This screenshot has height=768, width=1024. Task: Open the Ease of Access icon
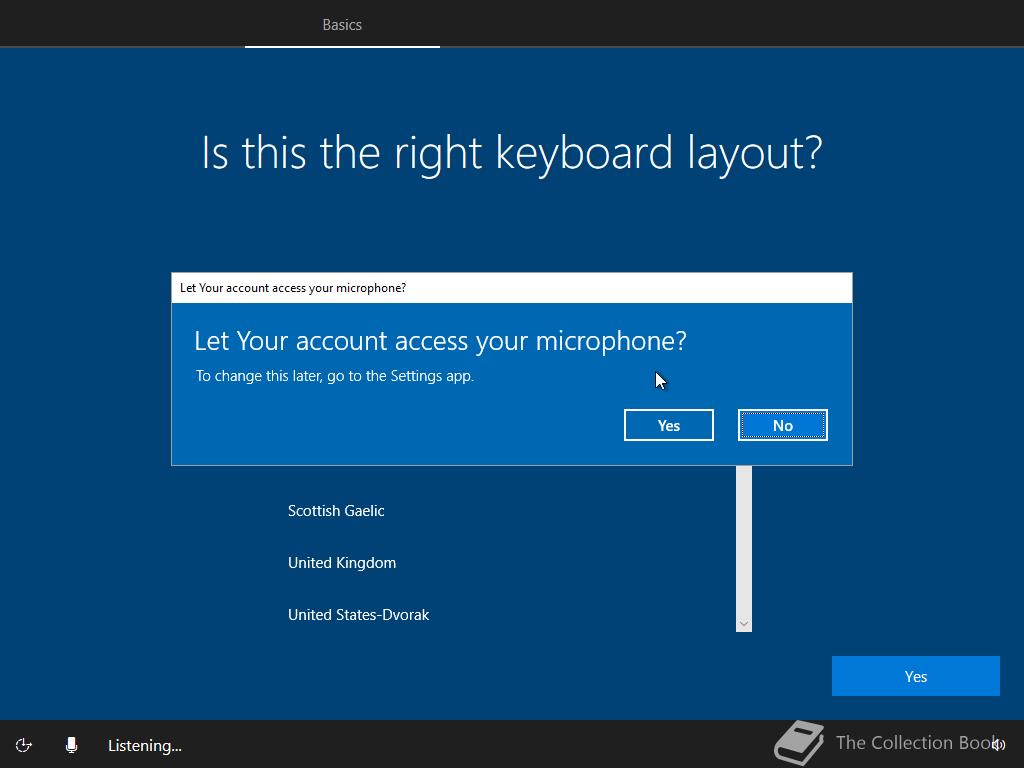(24, 745)
